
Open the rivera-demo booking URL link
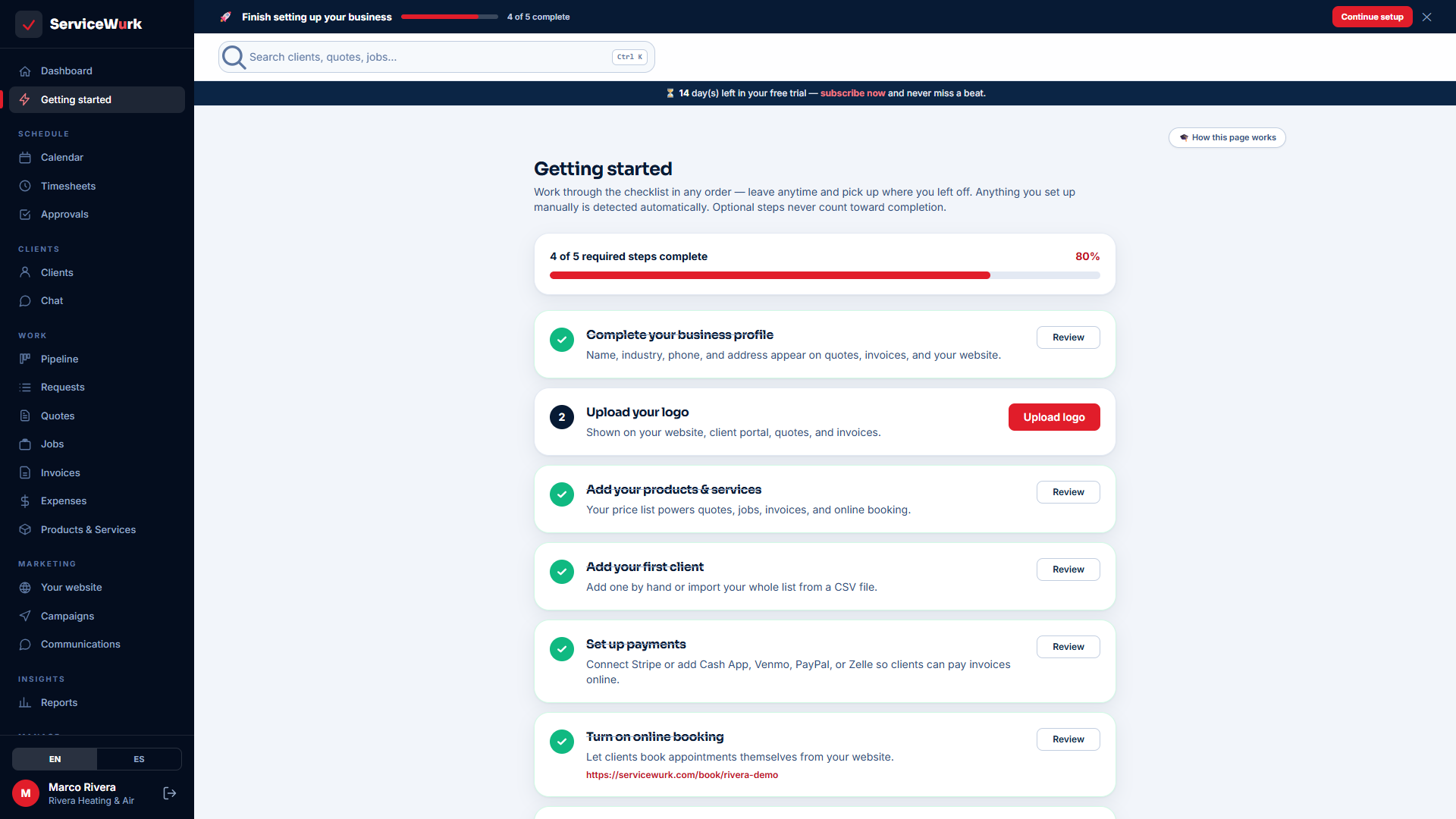pos(682,775)
